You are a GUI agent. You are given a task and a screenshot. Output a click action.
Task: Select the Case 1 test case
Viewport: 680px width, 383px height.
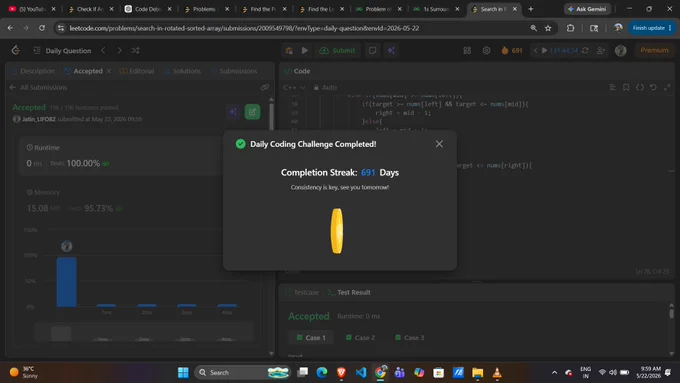click(311, 337)
